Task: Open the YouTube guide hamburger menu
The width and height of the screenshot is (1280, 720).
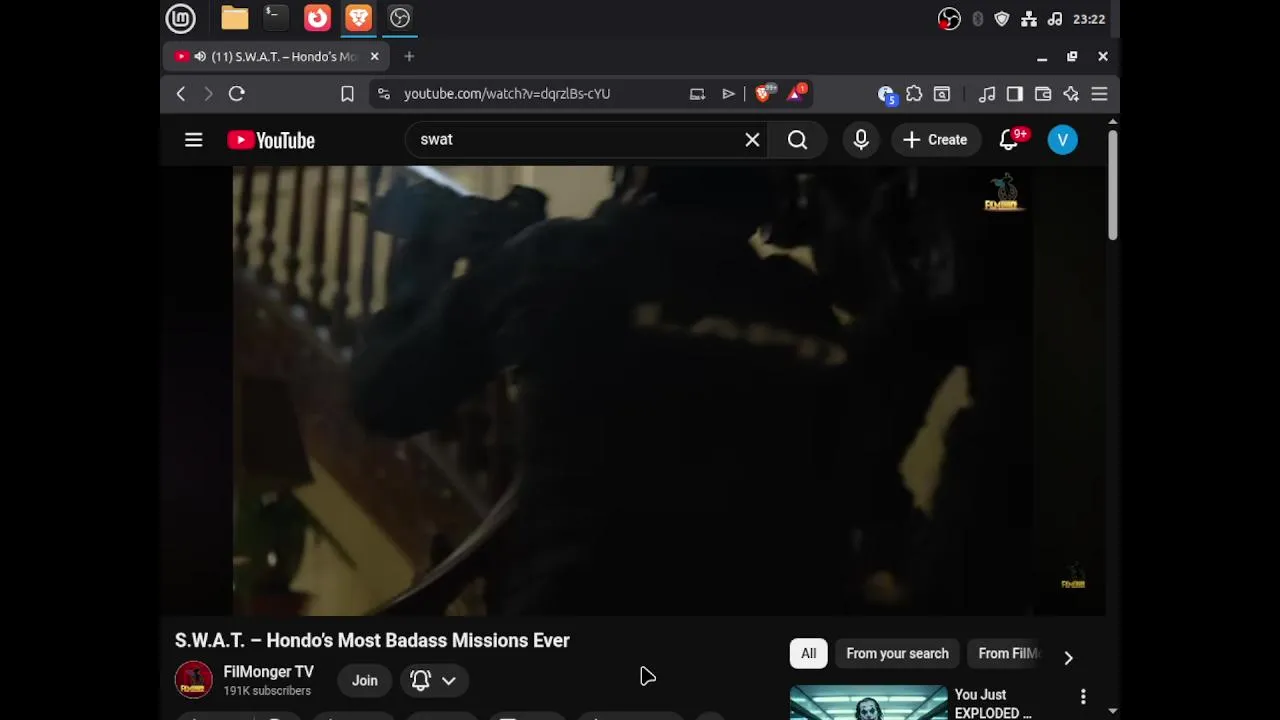Action: pos(194,140)
